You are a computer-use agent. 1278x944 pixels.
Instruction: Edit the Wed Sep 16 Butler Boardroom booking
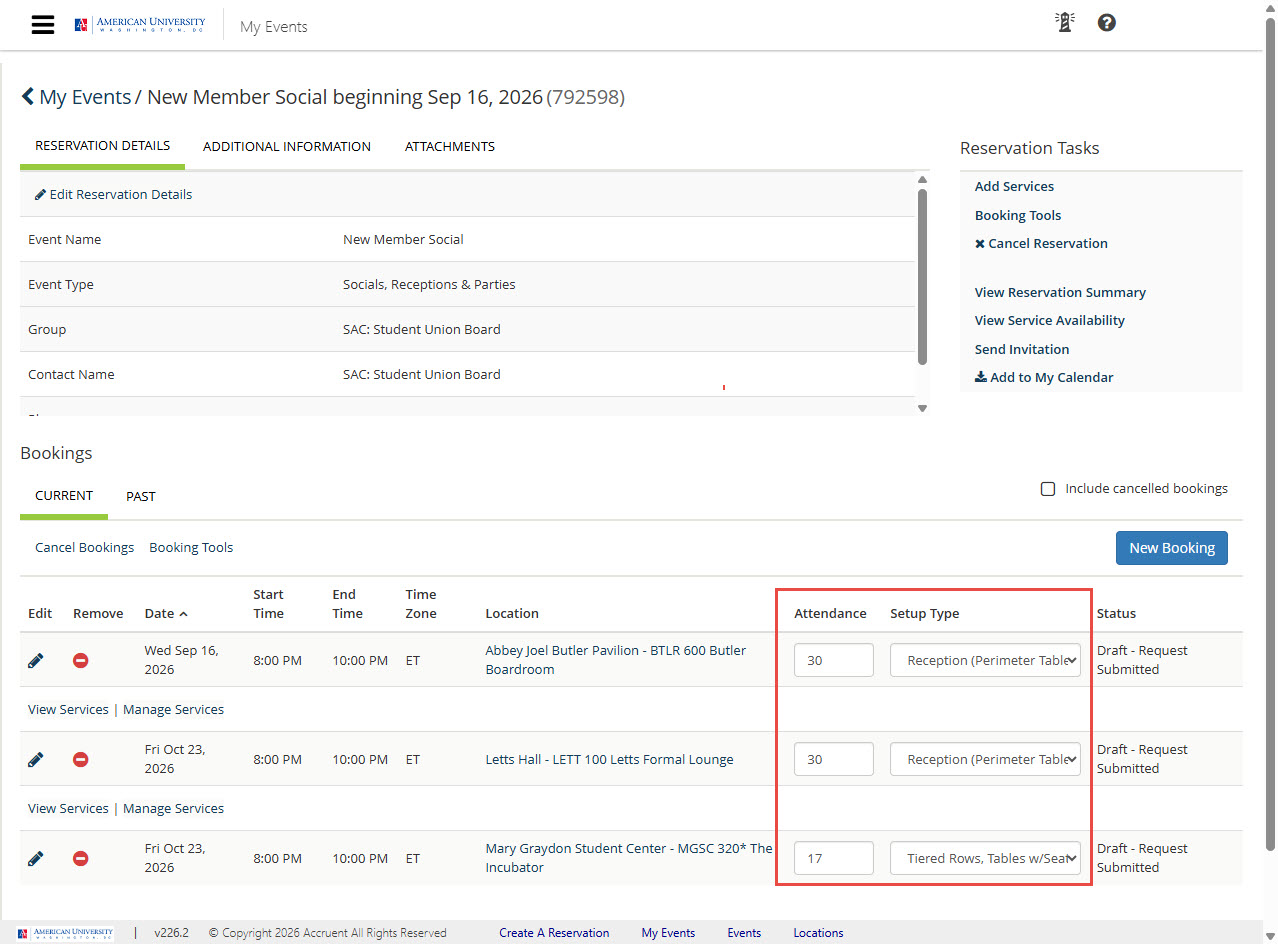point(36,660)
